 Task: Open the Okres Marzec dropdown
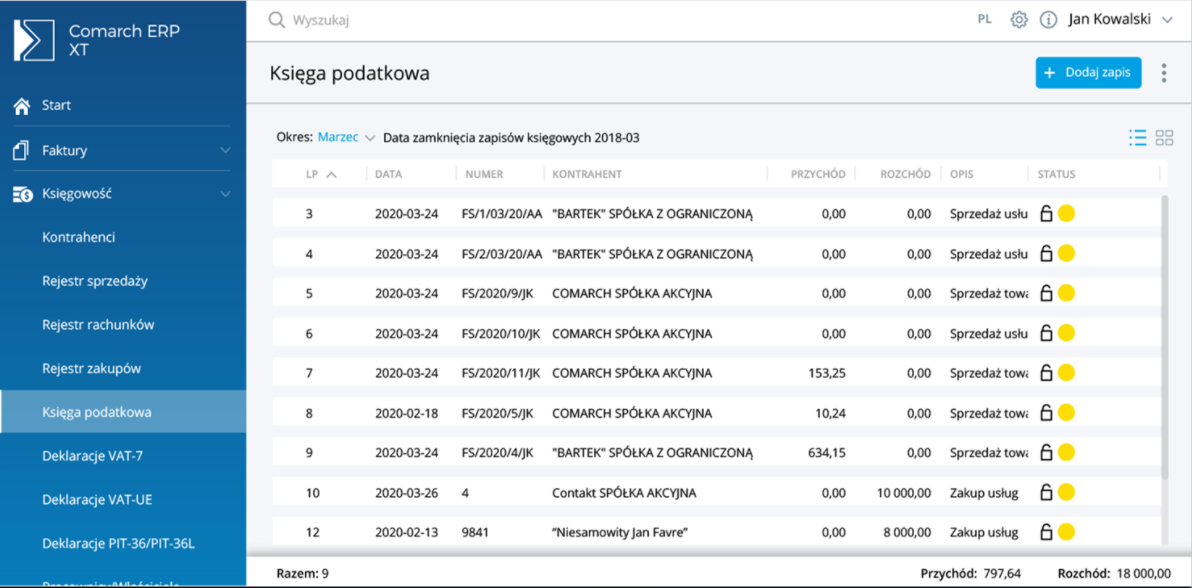[347, 138]
